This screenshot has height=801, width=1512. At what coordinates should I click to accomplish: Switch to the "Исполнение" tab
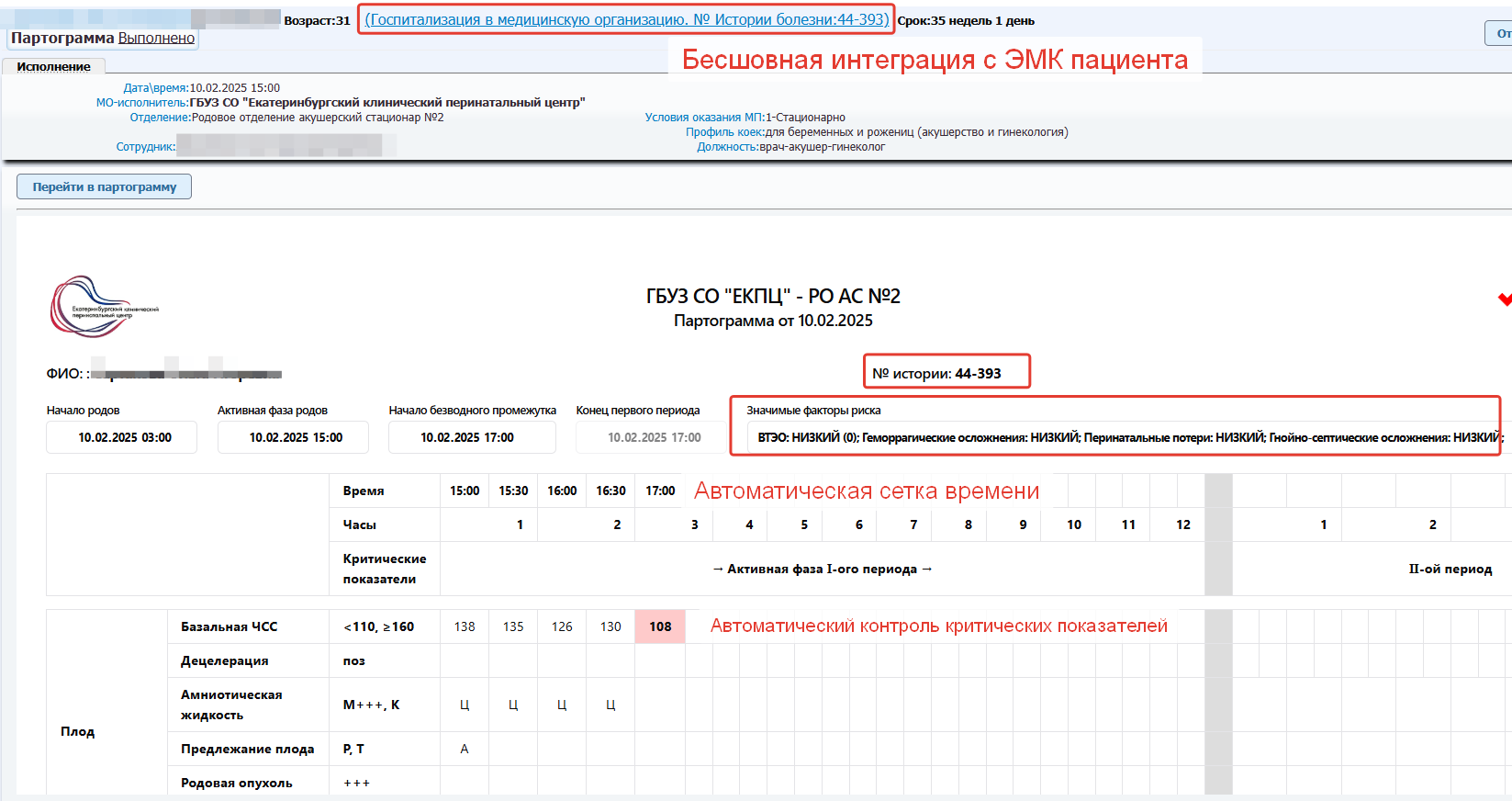pos(53,67)
